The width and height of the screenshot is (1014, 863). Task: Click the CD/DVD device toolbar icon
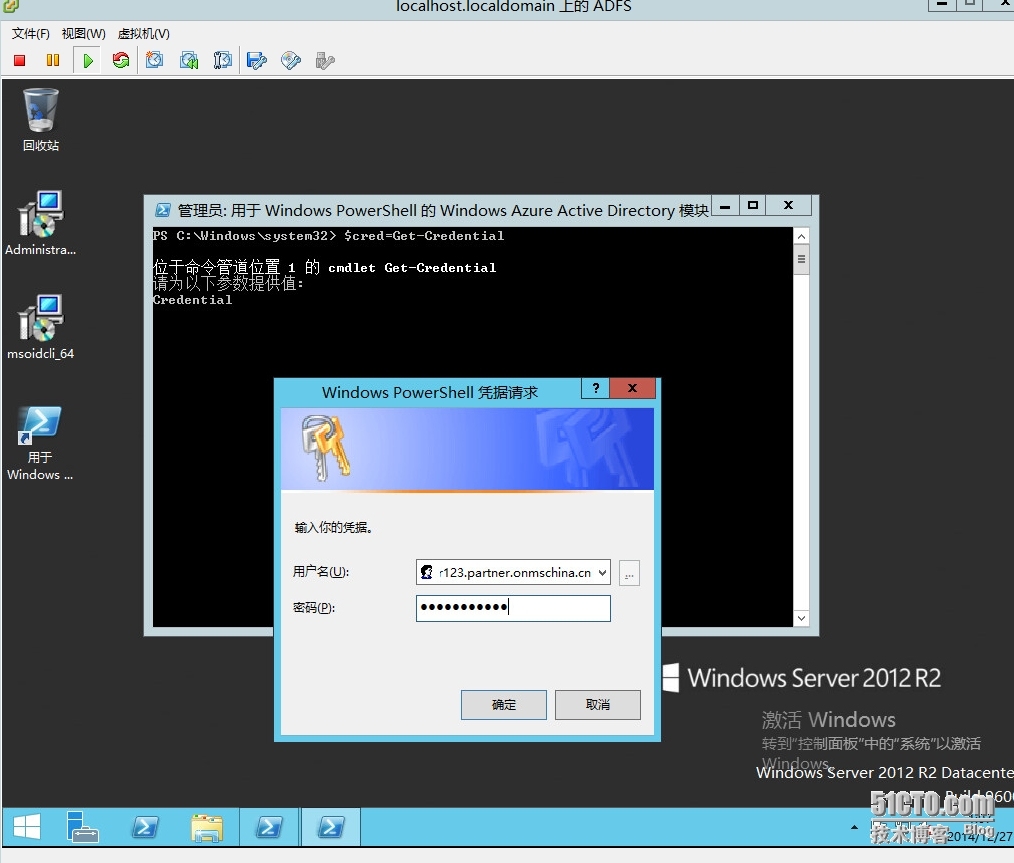pyautogui.click(x=291, y=61)
